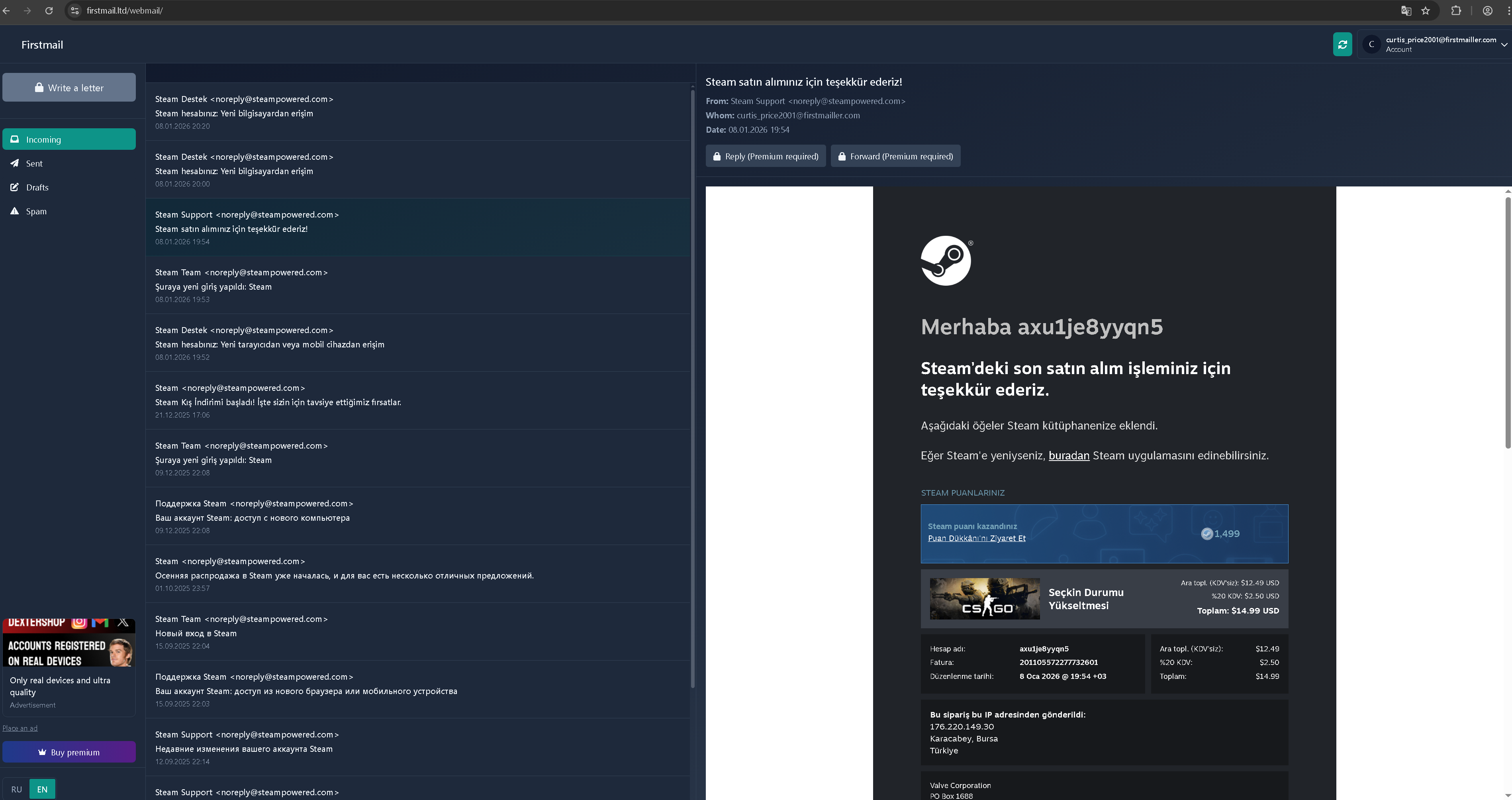Viewport: 1512px width, 800px height.
Task: Open the 'Yeni tarayıcıdan veya mobil cihazdan erişim' email
Action: click(x=418, y=343)
